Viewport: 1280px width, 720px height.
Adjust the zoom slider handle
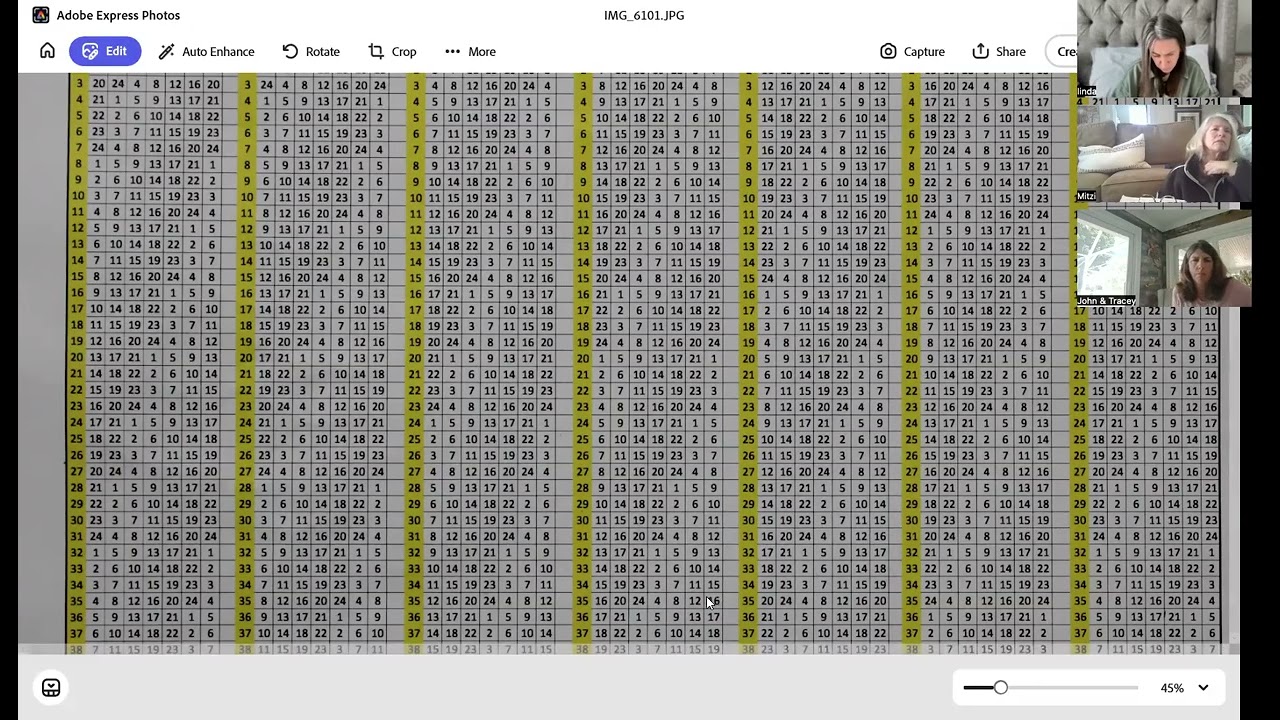coord(1000,687)
